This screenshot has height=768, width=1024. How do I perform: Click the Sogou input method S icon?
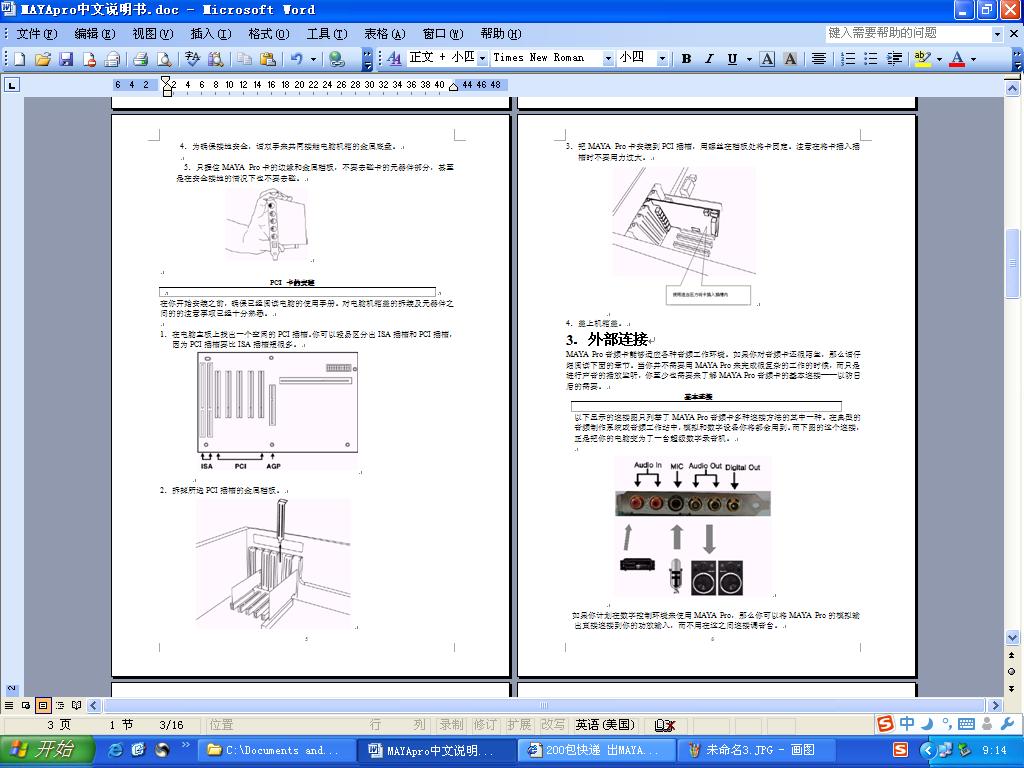(x=885, y=724)
